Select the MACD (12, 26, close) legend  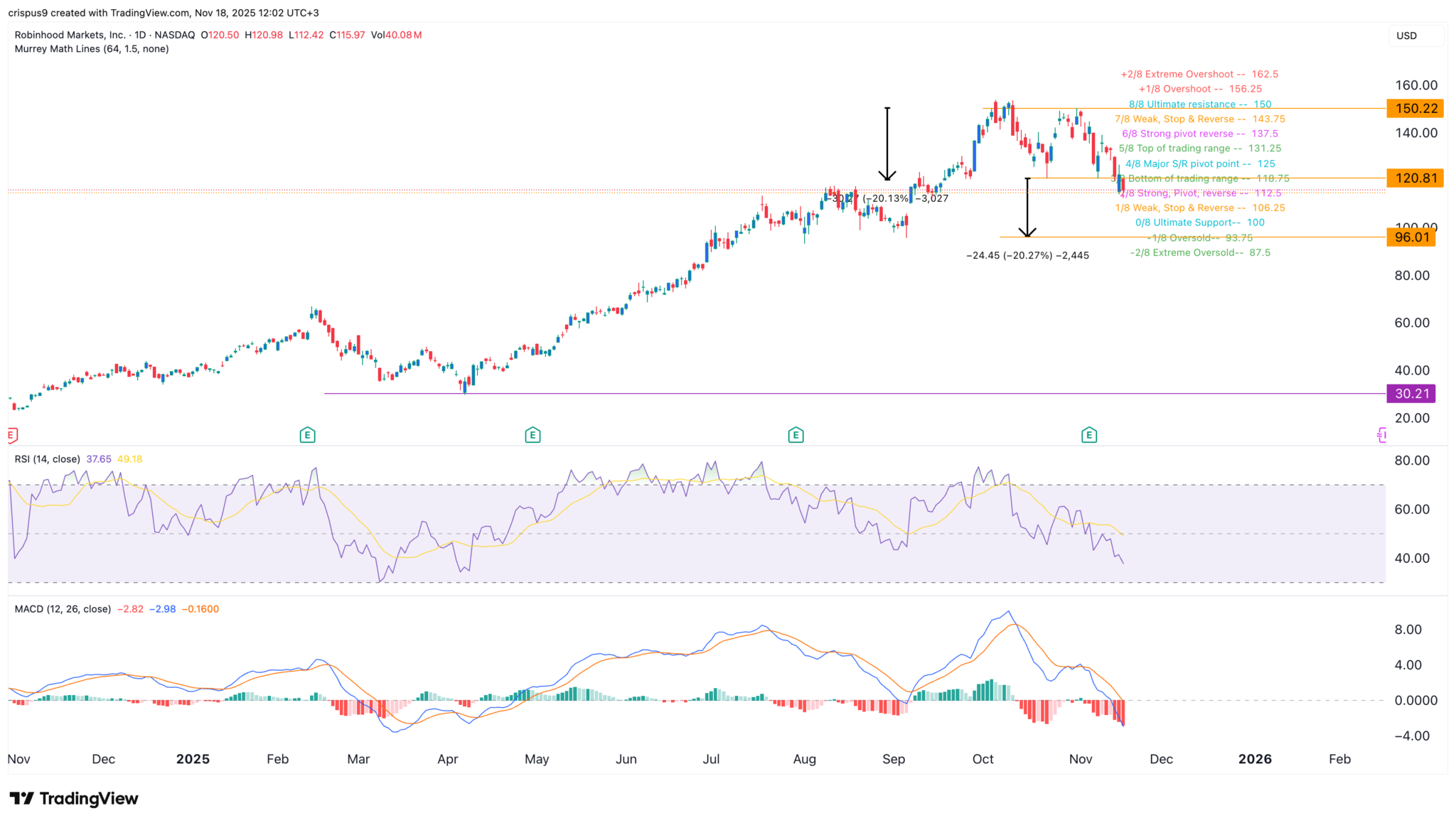(x=63, y=609)
